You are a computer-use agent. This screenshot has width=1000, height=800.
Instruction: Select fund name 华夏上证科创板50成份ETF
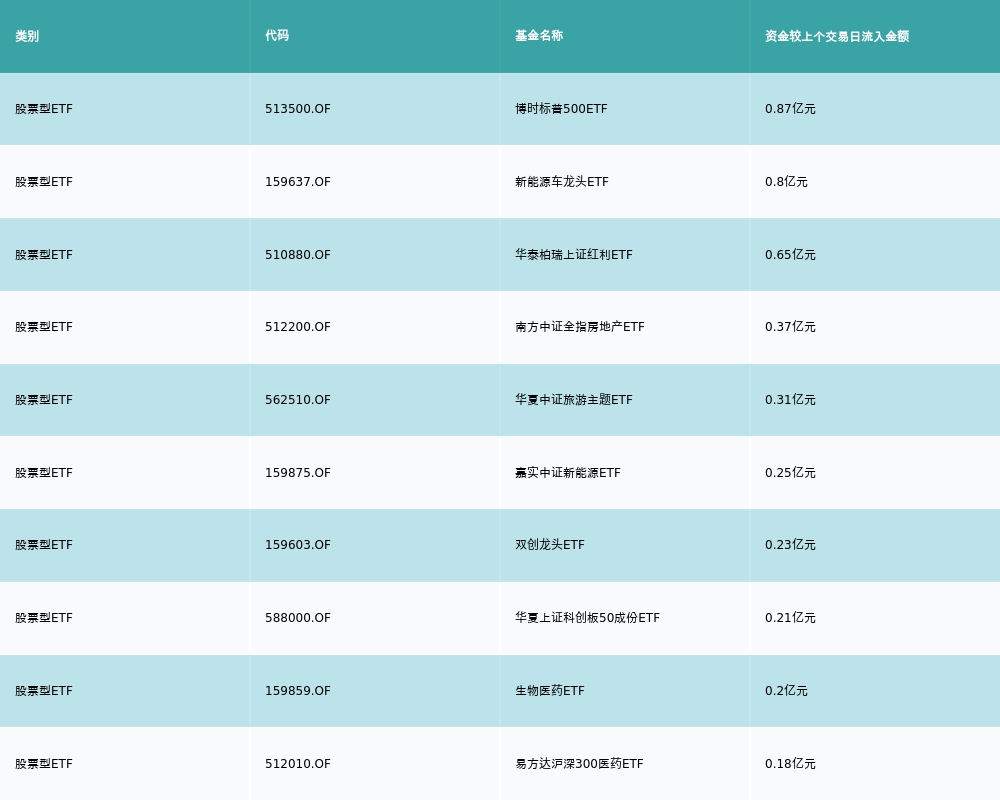[587, 618]
